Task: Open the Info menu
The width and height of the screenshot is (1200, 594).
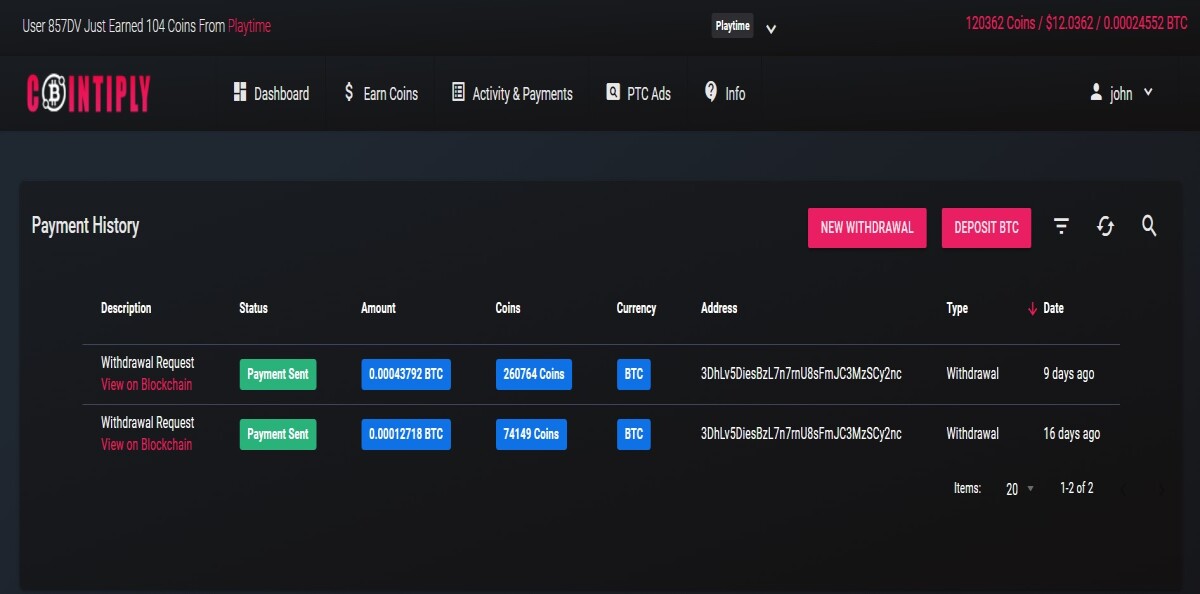Action: tap(725, 93)
